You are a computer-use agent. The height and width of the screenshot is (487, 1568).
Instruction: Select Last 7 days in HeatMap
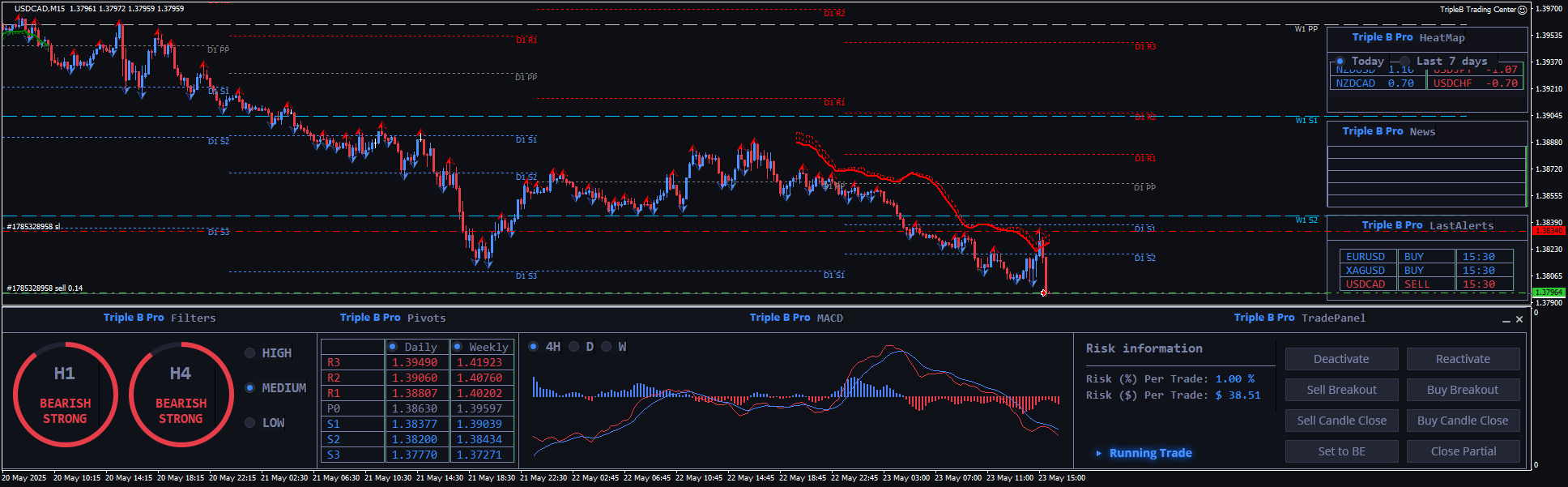(x=1404, y=62)
